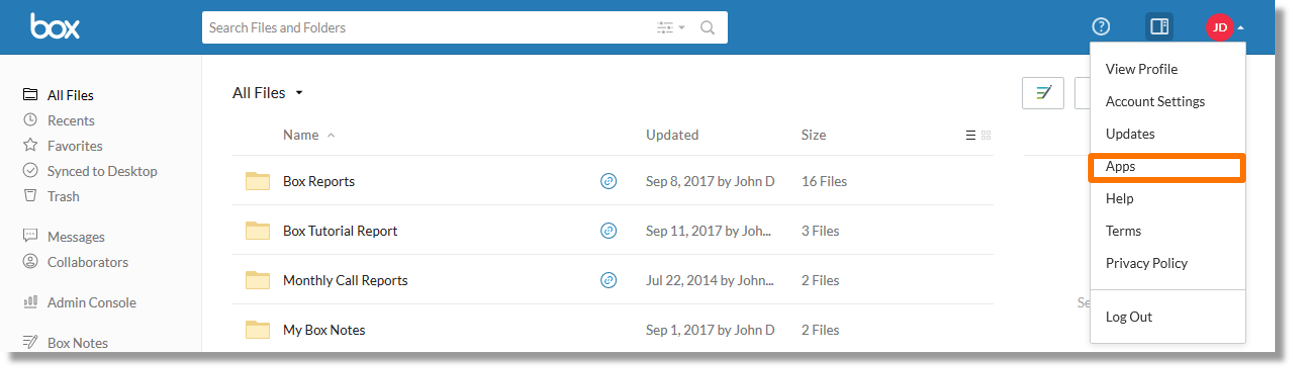Switch to list view

click(x=970, y=135)
